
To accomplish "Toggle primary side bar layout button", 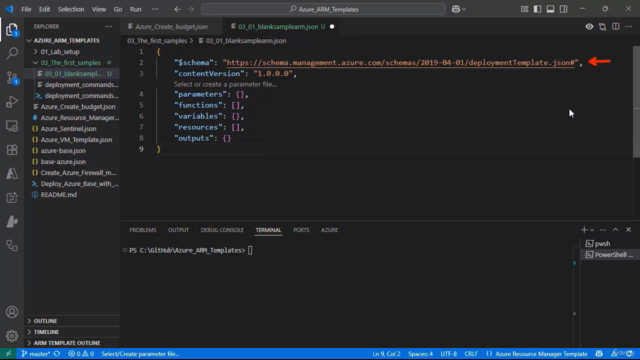I will tap(538, 9).
